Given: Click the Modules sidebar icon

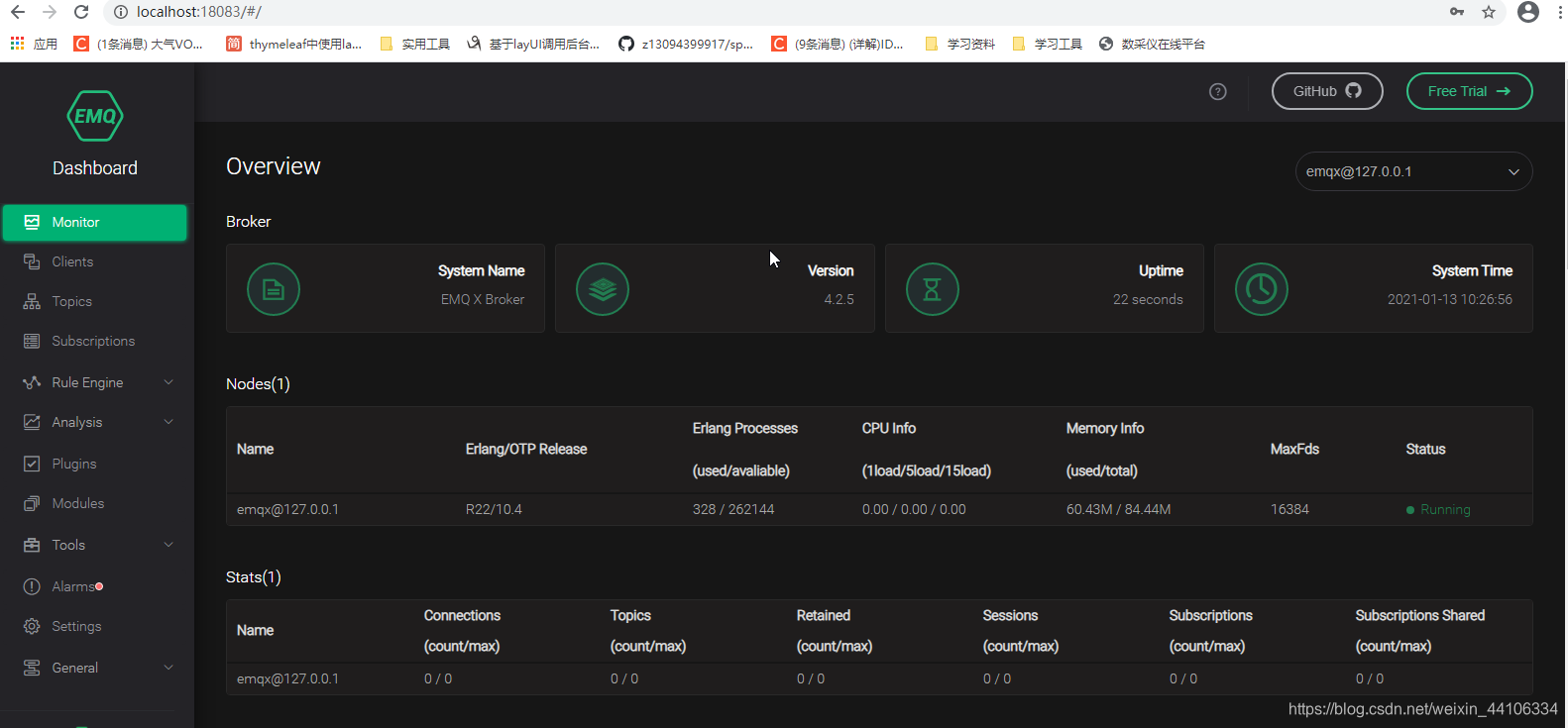Looking at the screenshot, I should [32, 503].
